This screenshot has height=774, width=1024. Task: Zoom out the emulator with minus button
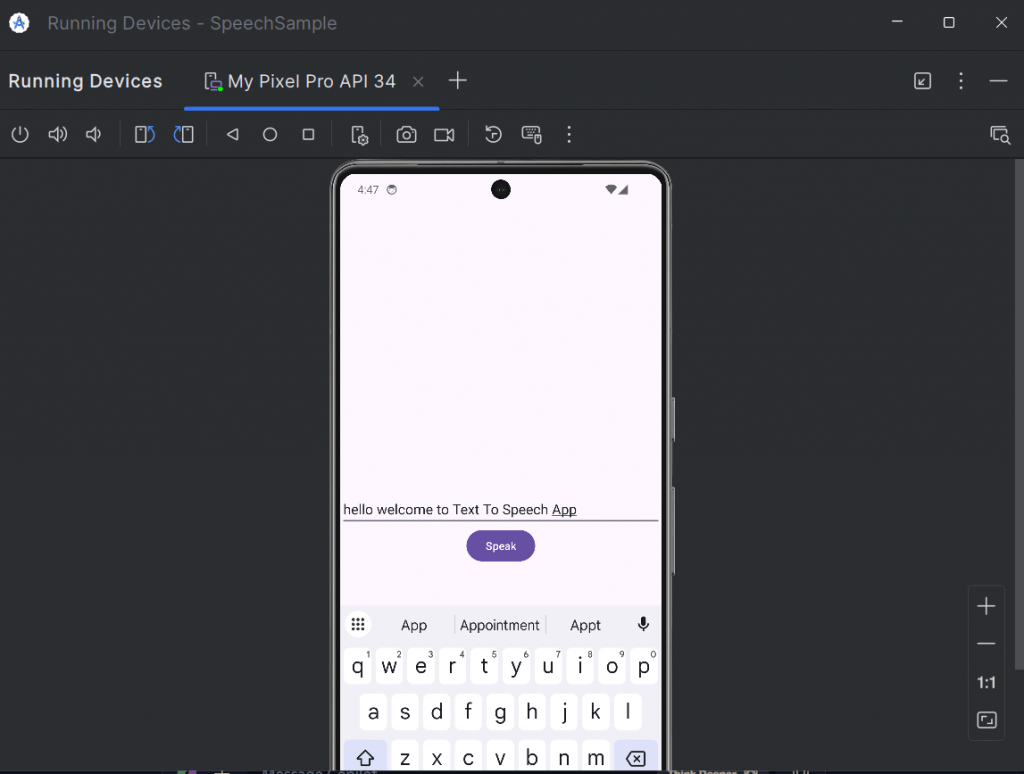click(986, 644)
